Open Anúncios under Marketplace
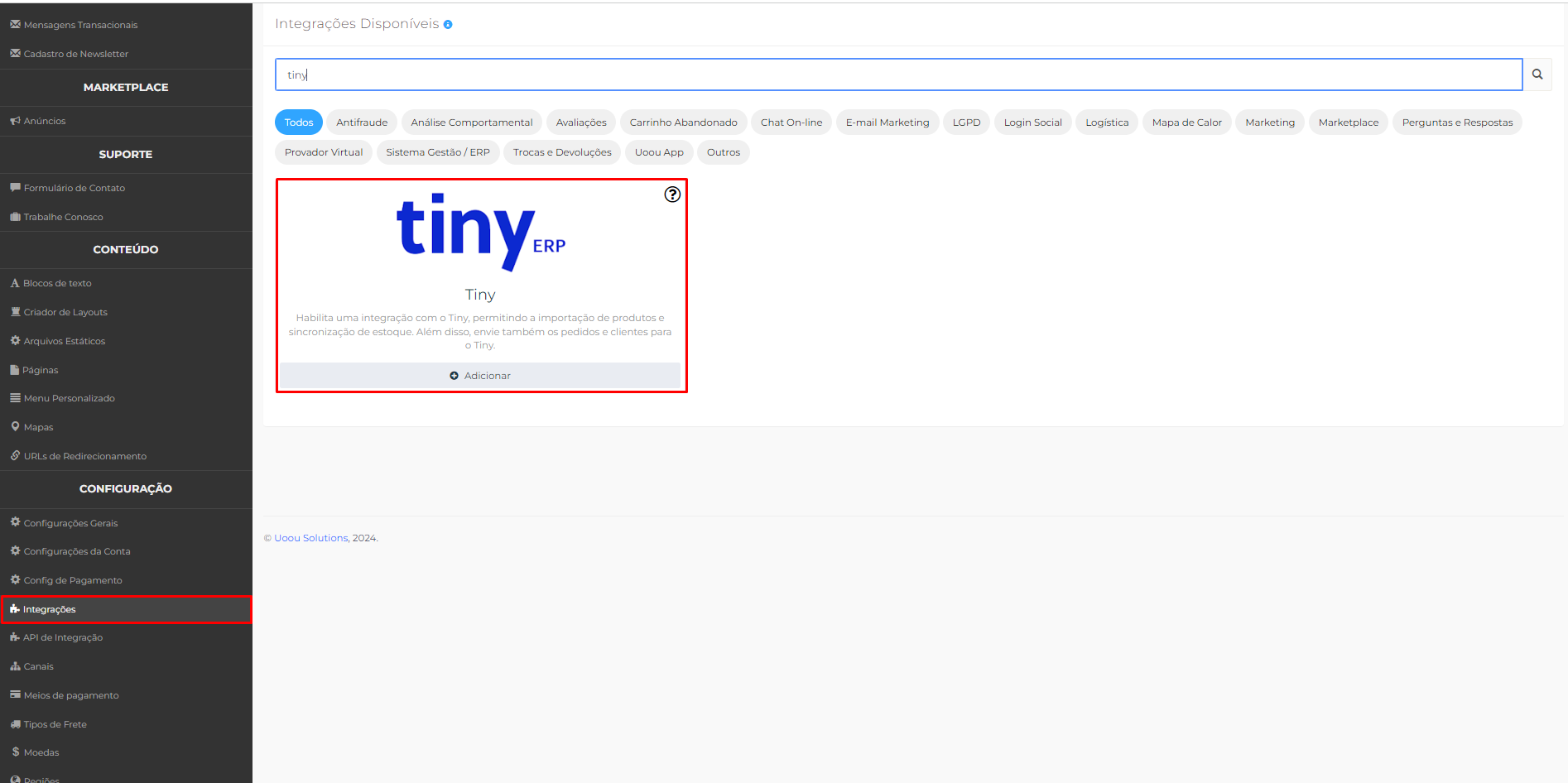 tap(126, 121)
